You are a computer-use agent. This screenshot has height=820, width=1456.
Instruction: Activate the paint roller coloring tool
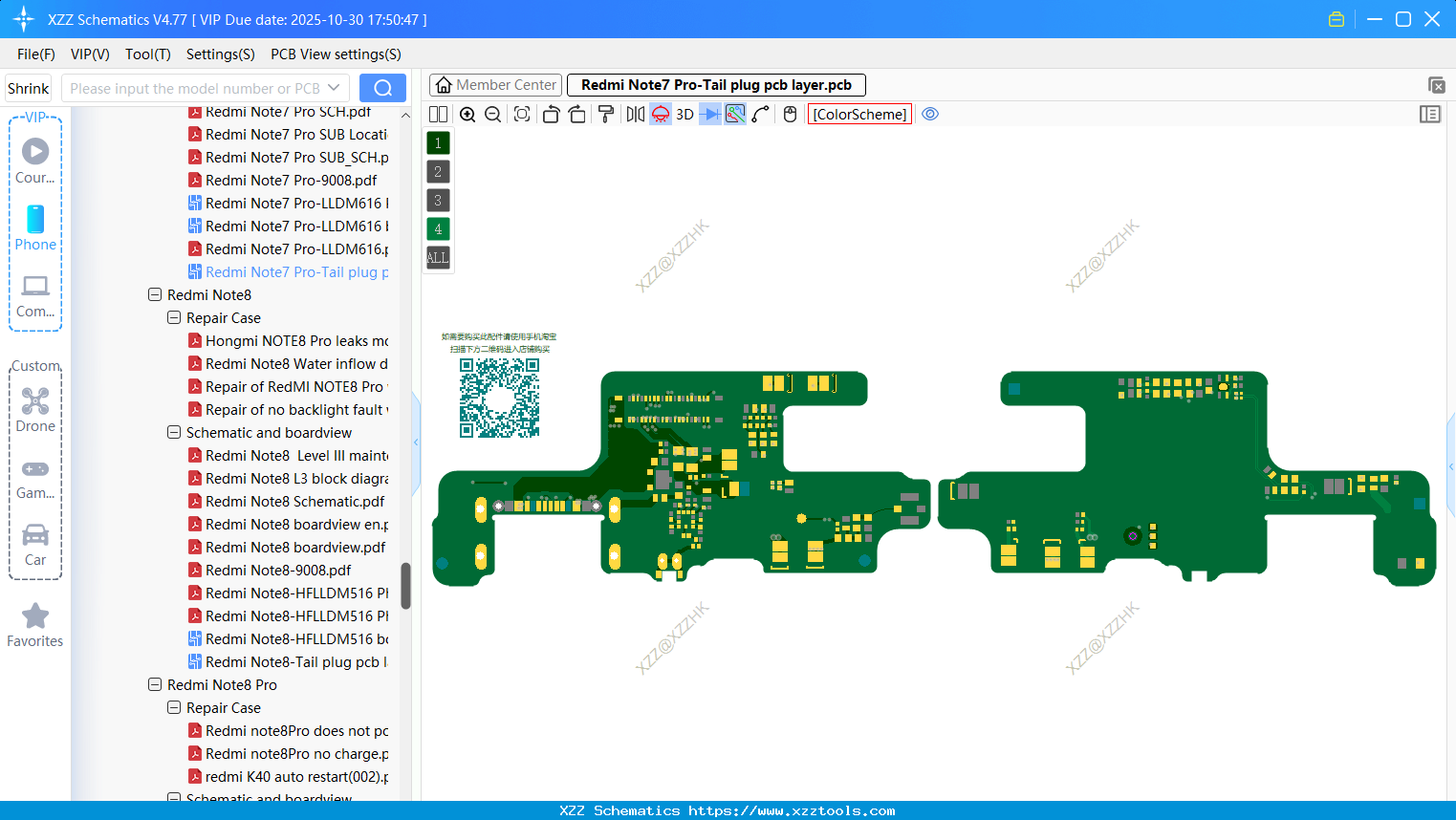pyautogui.click(x=606, y=114)
